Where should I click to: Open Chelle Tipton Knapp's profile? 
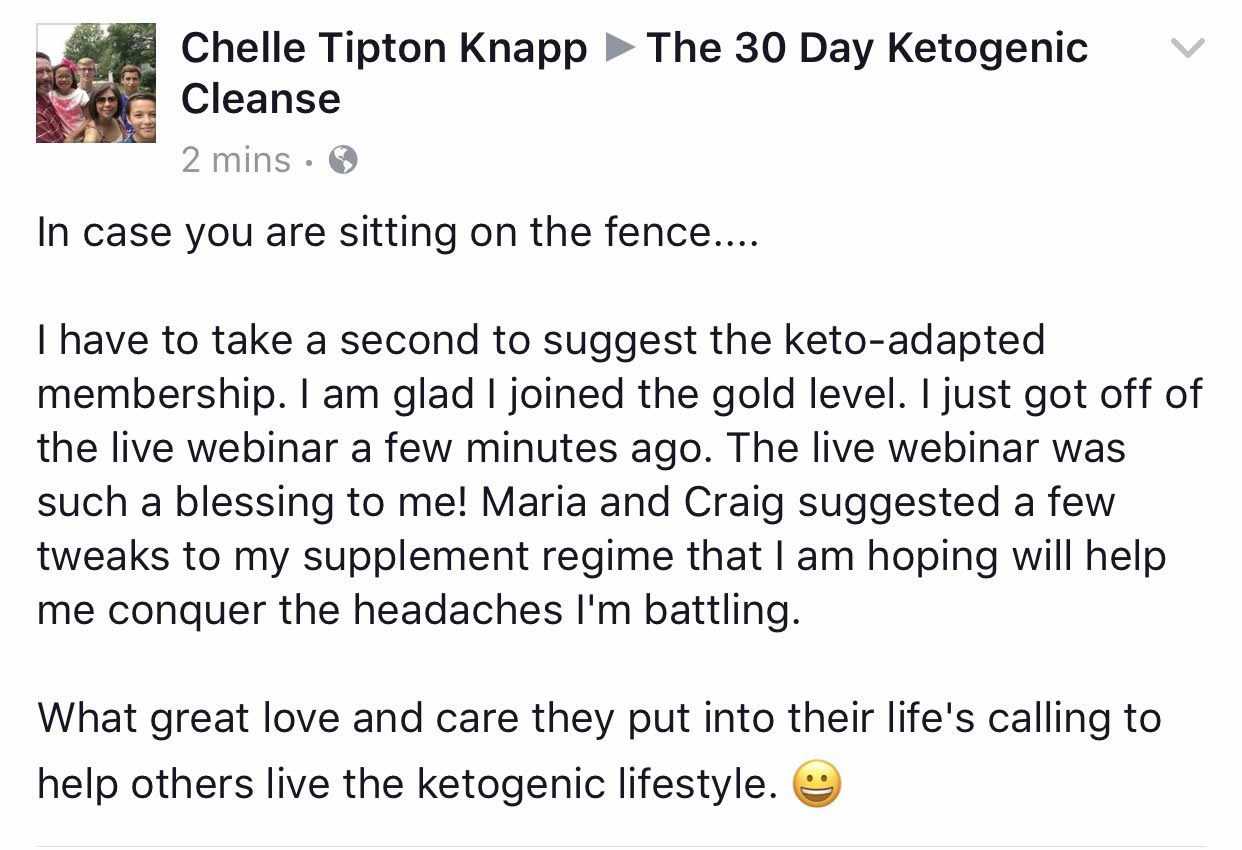tap(384, 48)
